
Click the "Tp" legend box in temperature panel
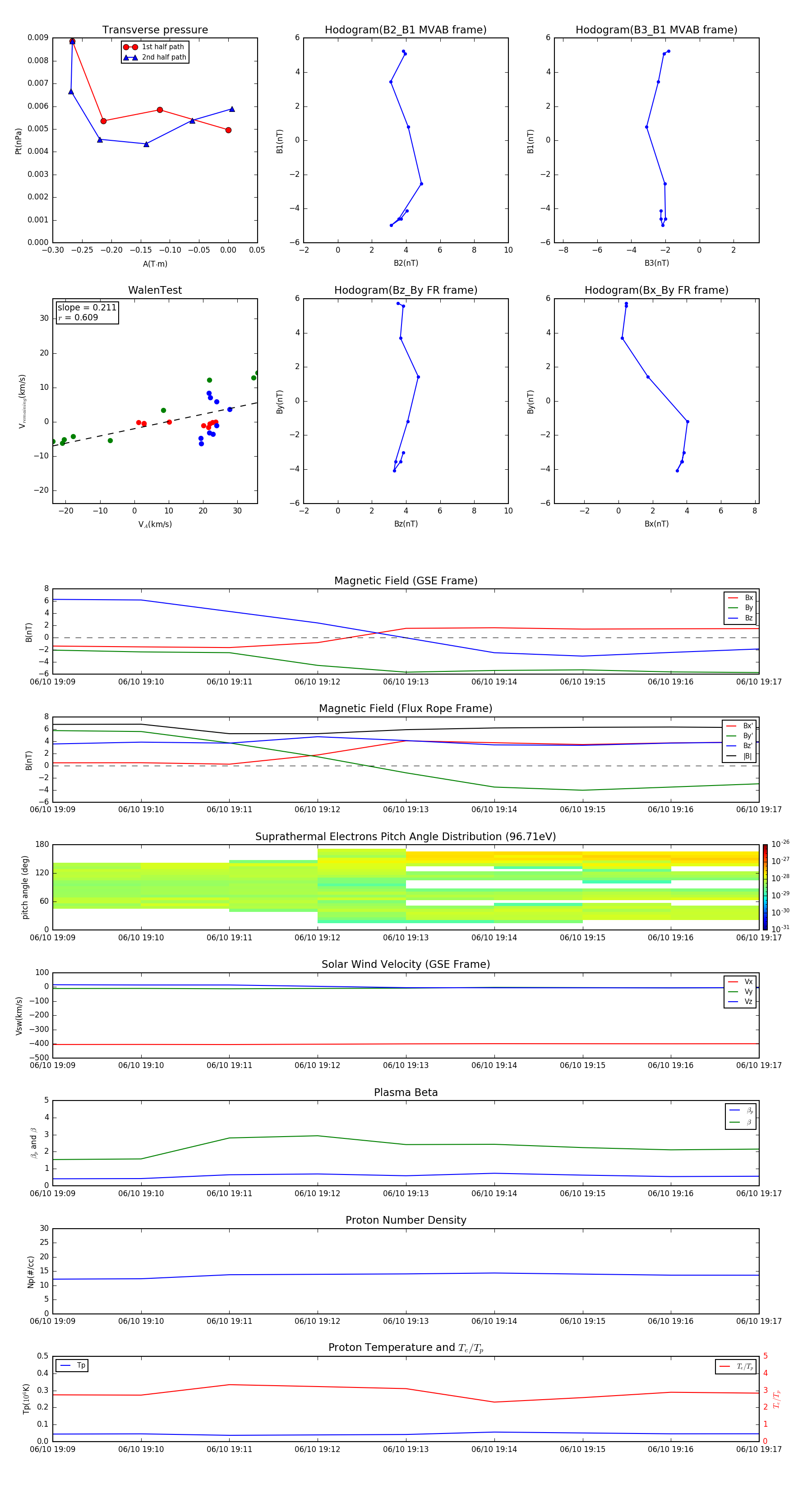(72, 1365)
